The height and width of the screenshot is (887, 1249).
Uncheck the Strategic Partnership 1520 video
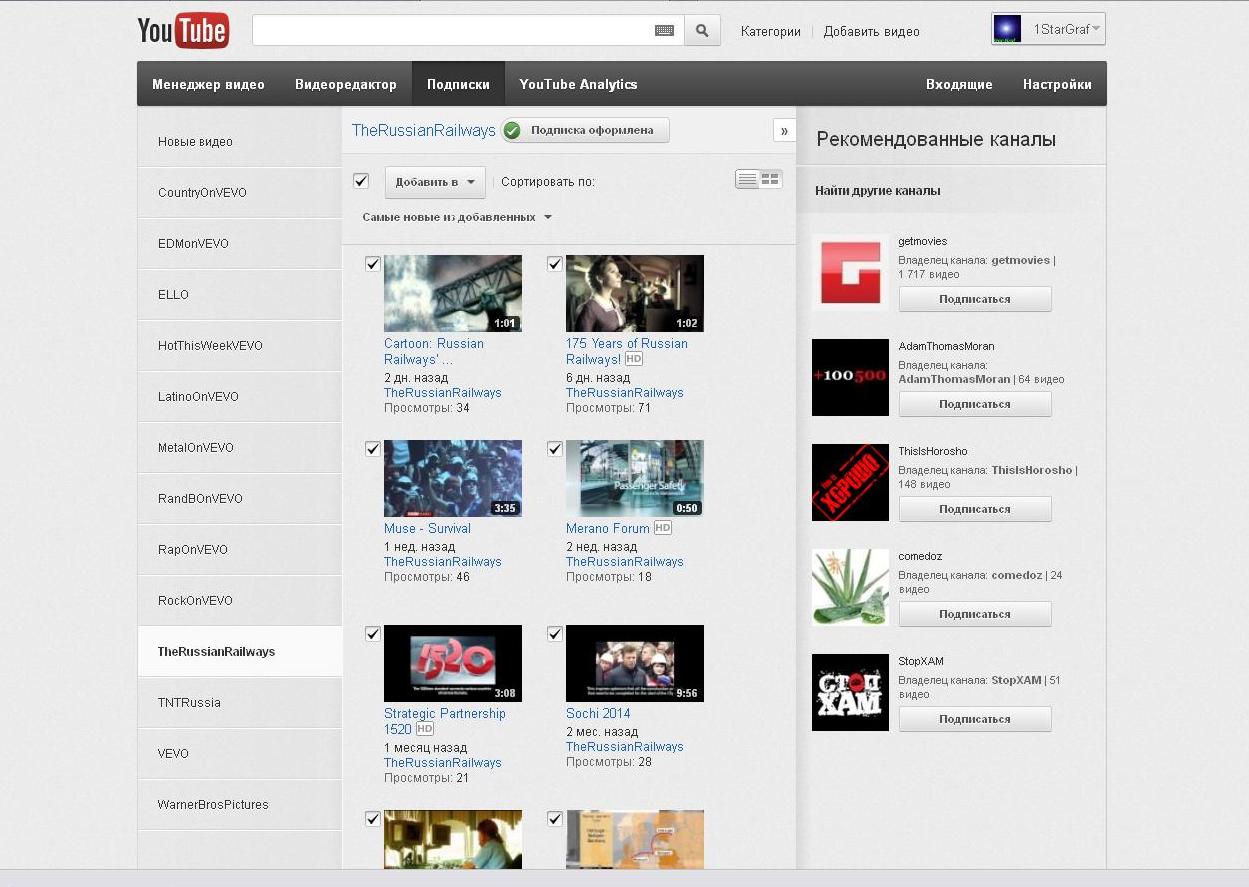373,634
